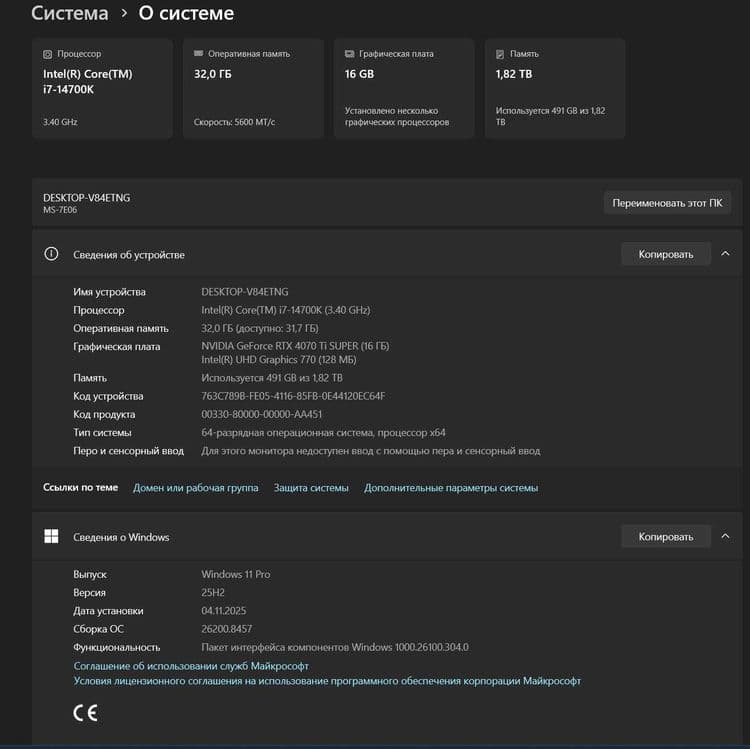Click device ID 763C789B-FE05-4116-85FB-0E44120EC64F

pyautogui.click(x=293, y=396)
